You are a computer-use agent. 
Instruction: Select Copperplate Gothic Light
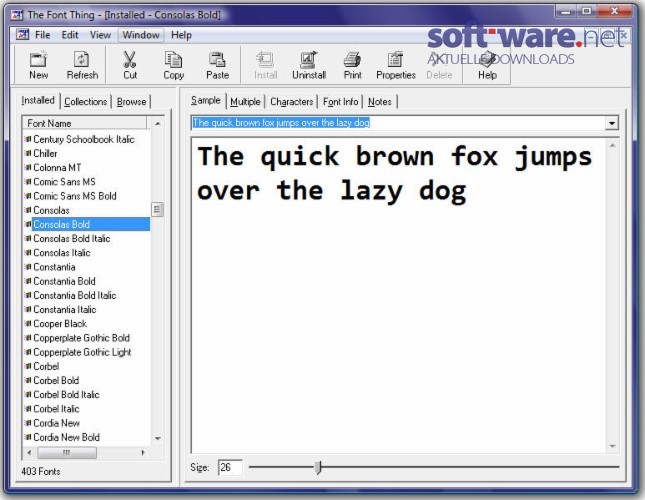[82, 352]
